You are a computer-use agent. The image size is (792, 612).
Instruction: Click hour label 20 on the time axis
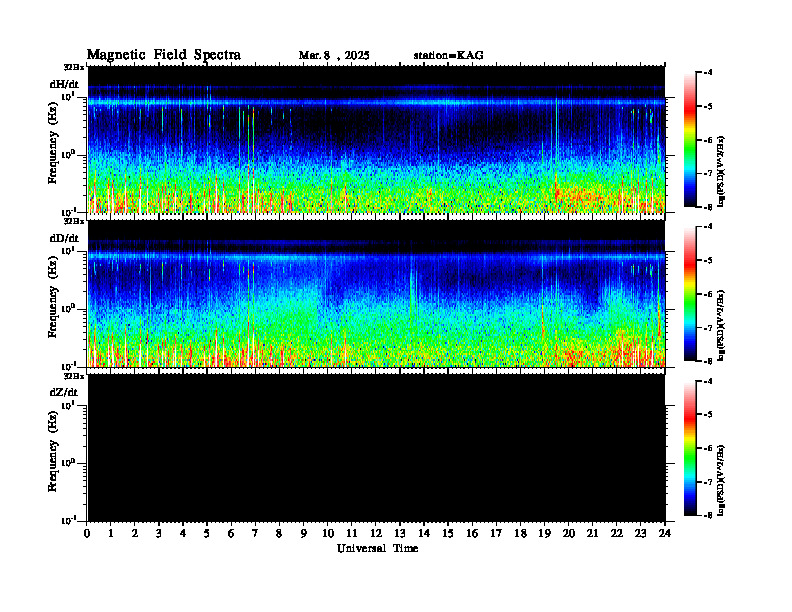point(568,534)
